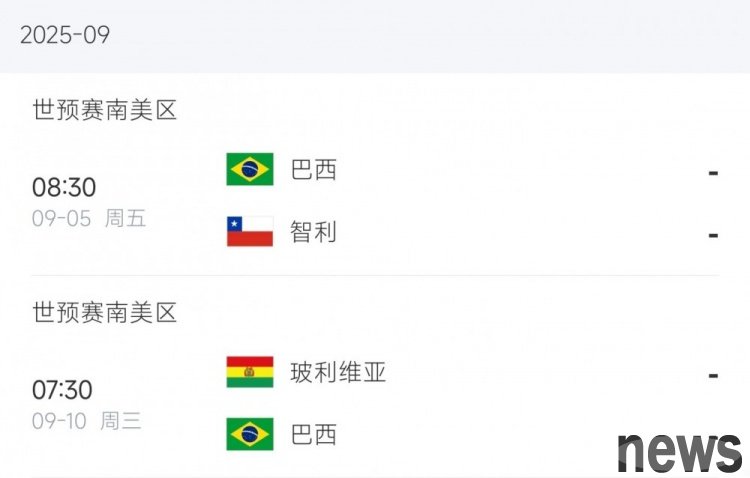Click the Bolivia score dash

(713, 376)
